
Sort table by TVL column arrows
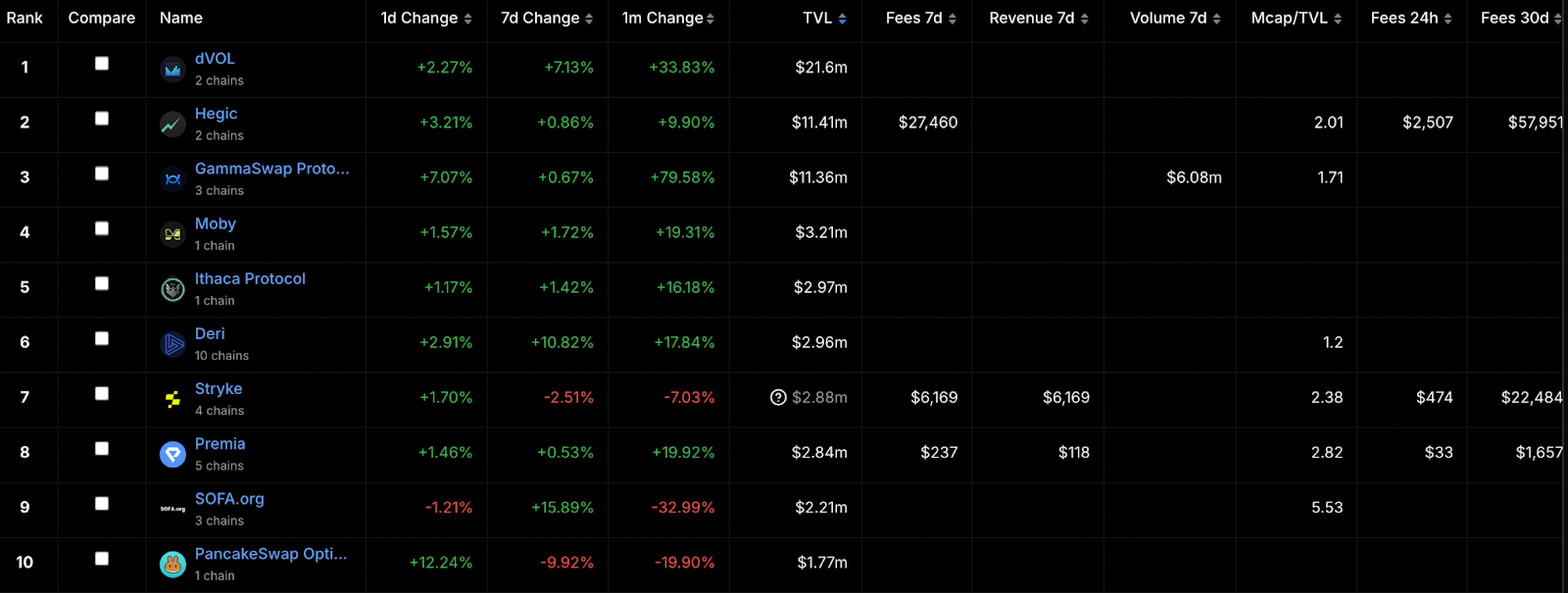click(843, 19)
